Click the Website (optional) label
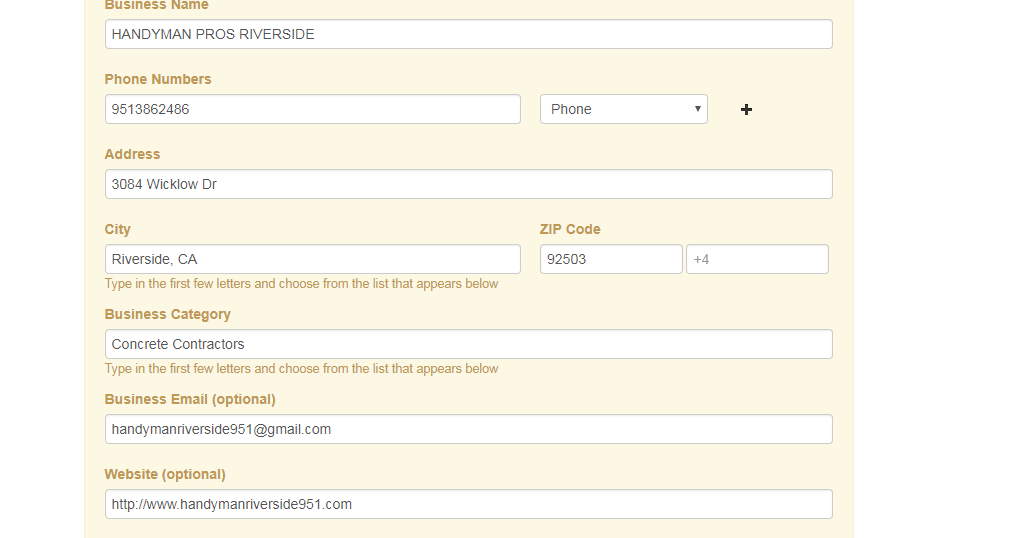The image size is (1020, 538). pyautogui.click(x=165, y=474)
